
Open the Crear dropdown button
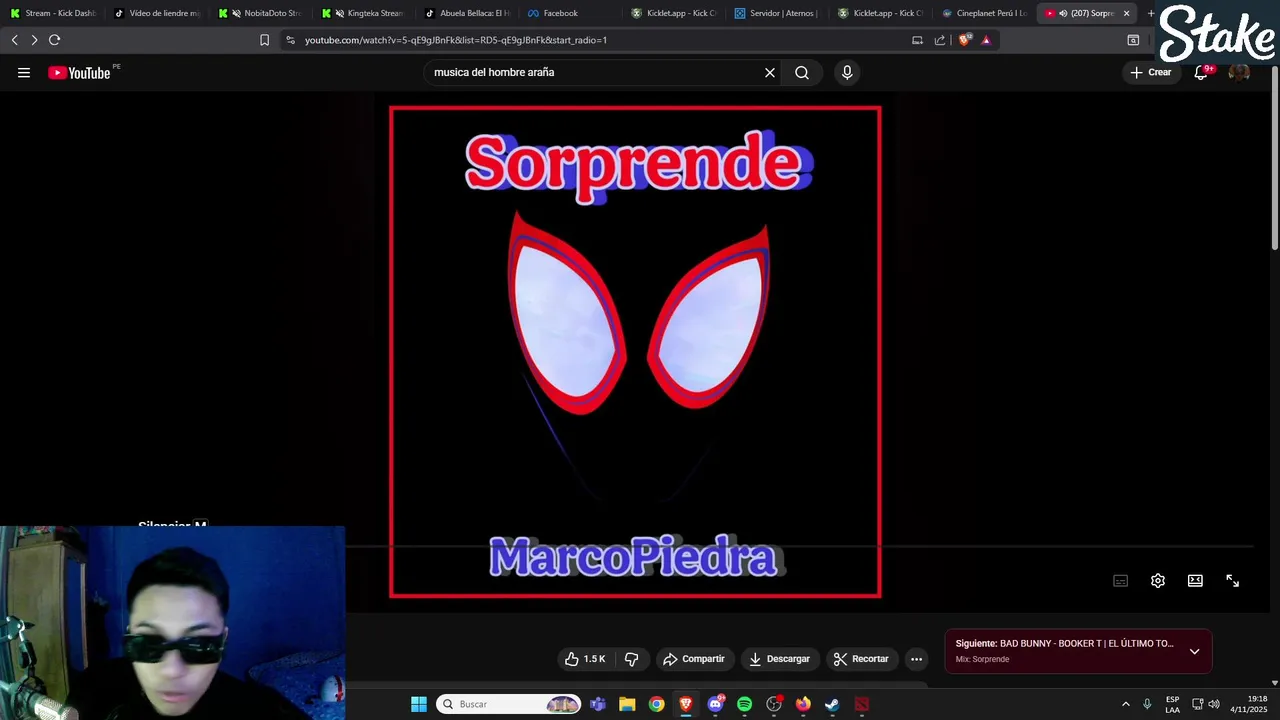1150,72
